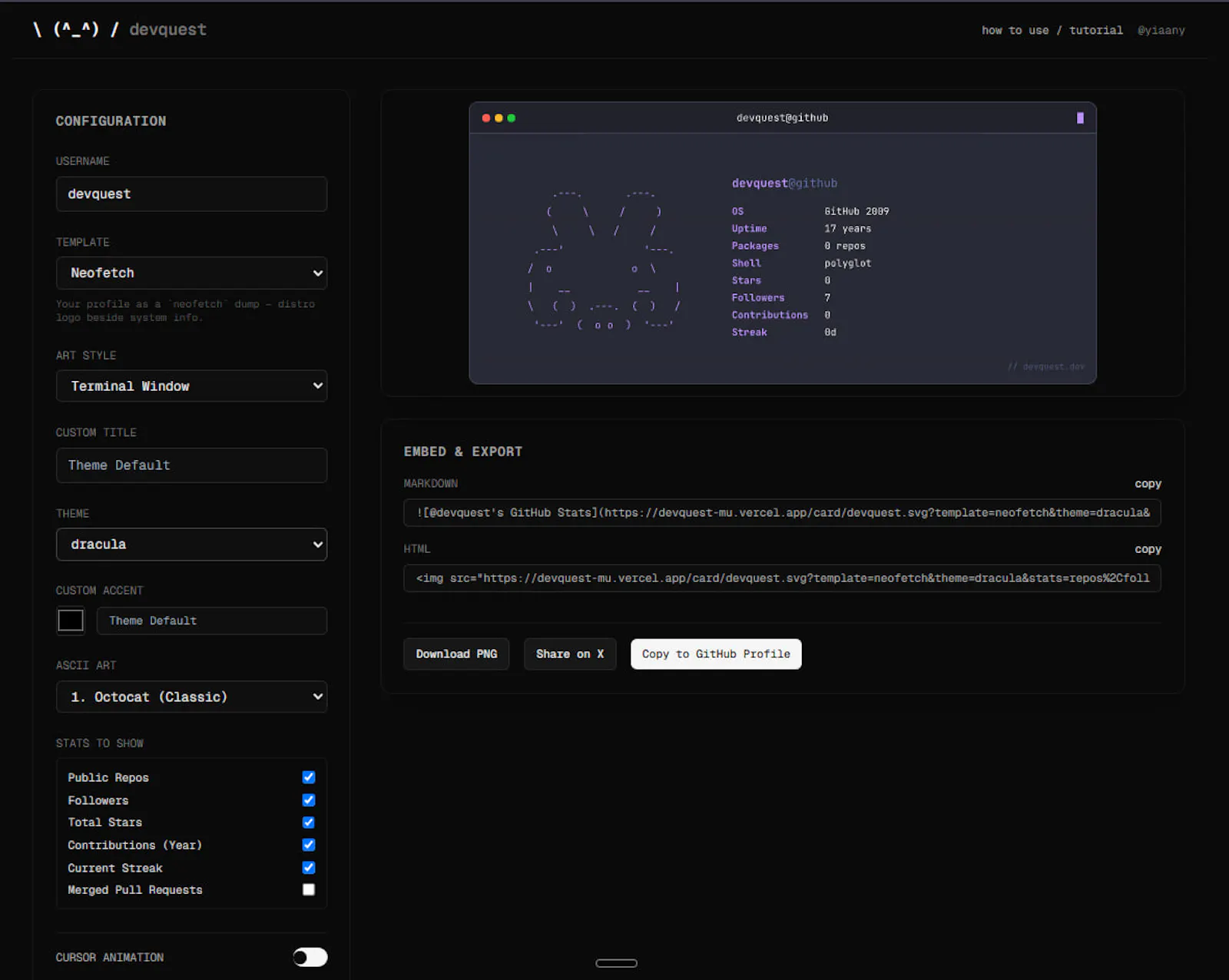Click the Octocat ASCII art in preview
Viewport: 1229px width, 980px height.
tap(604, 260)
